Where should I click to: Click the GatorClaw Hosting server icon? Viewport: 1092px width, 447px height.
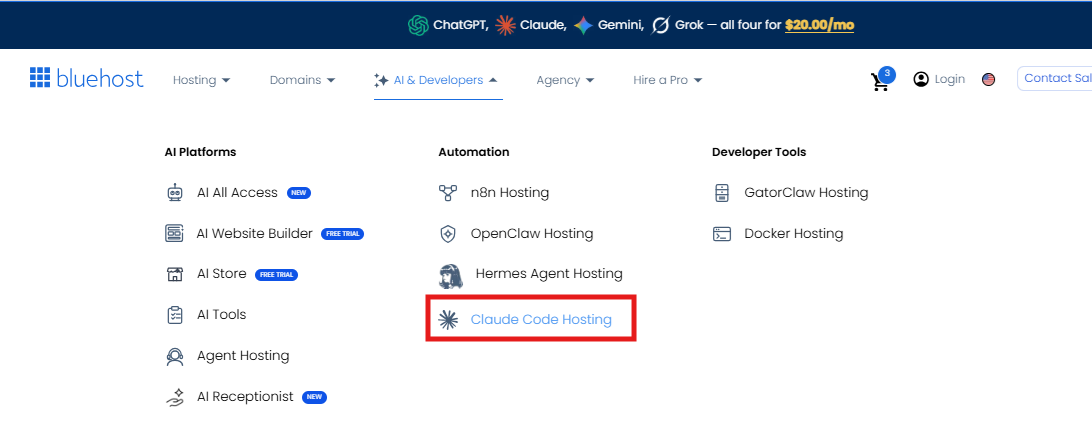point(722,193)
